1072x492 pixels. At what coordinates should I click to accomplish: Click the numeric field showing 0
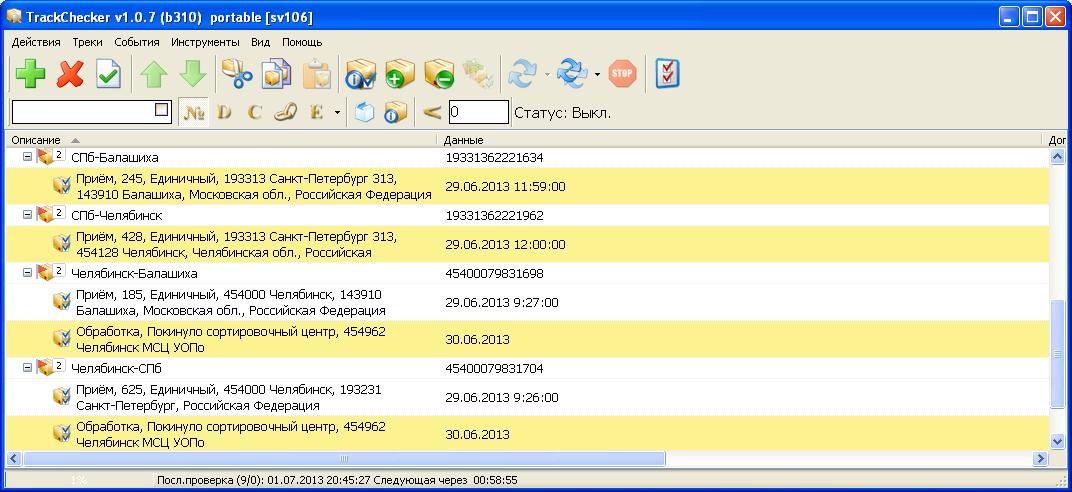coord(478,112)
